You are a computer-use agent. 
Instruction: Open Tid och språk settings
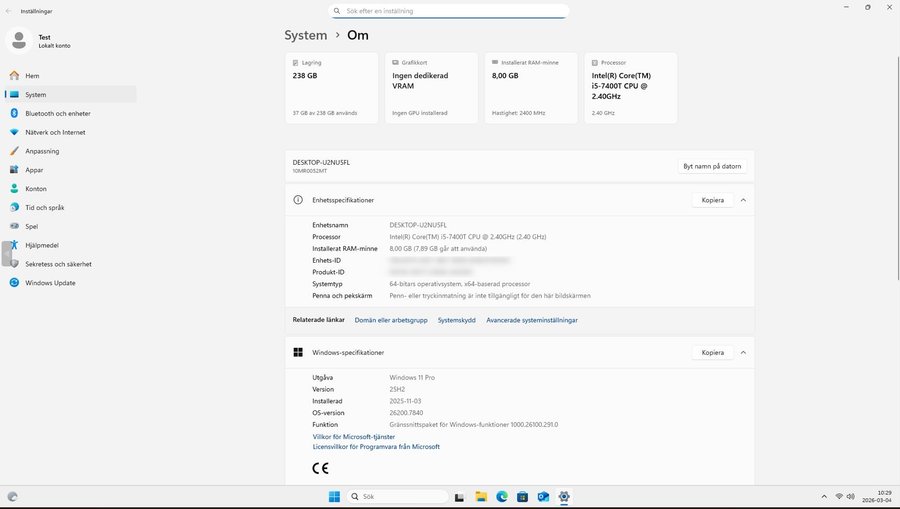[x=44, y=207]
